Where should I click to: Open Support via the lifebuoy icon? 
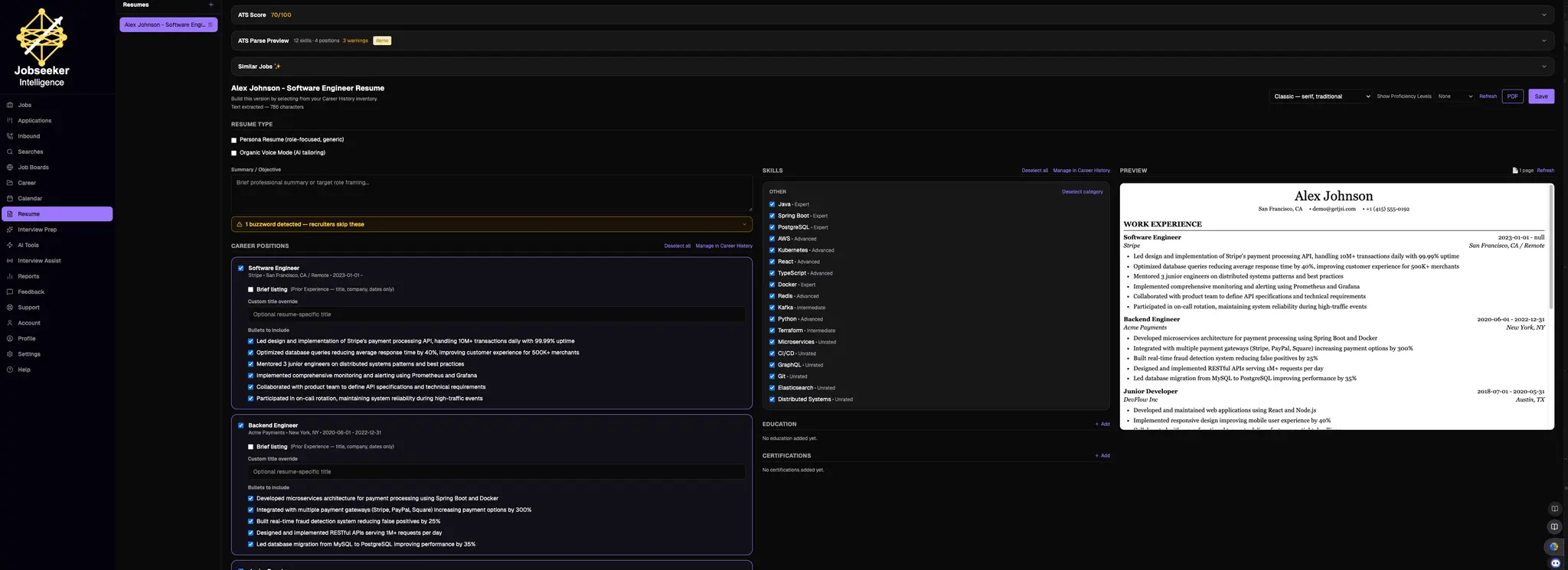[10, 308]
